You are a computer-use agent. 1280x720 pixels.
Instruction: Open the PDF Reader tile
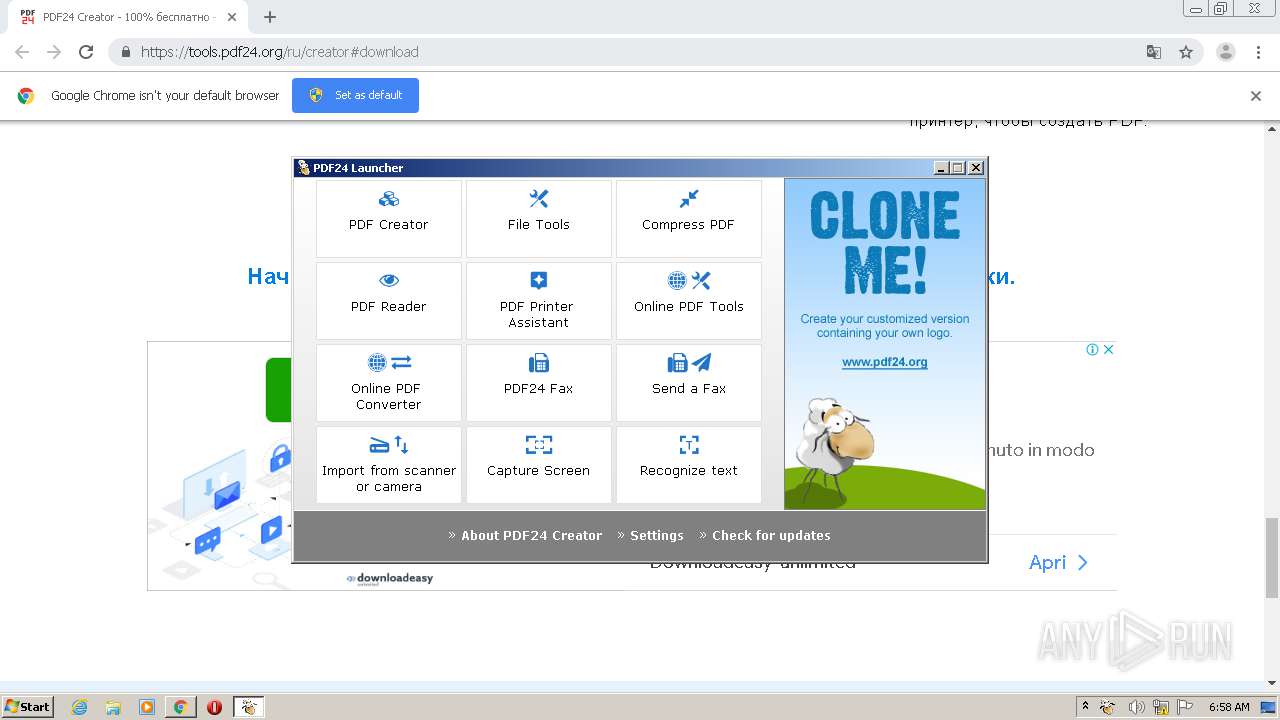point(389,301)
